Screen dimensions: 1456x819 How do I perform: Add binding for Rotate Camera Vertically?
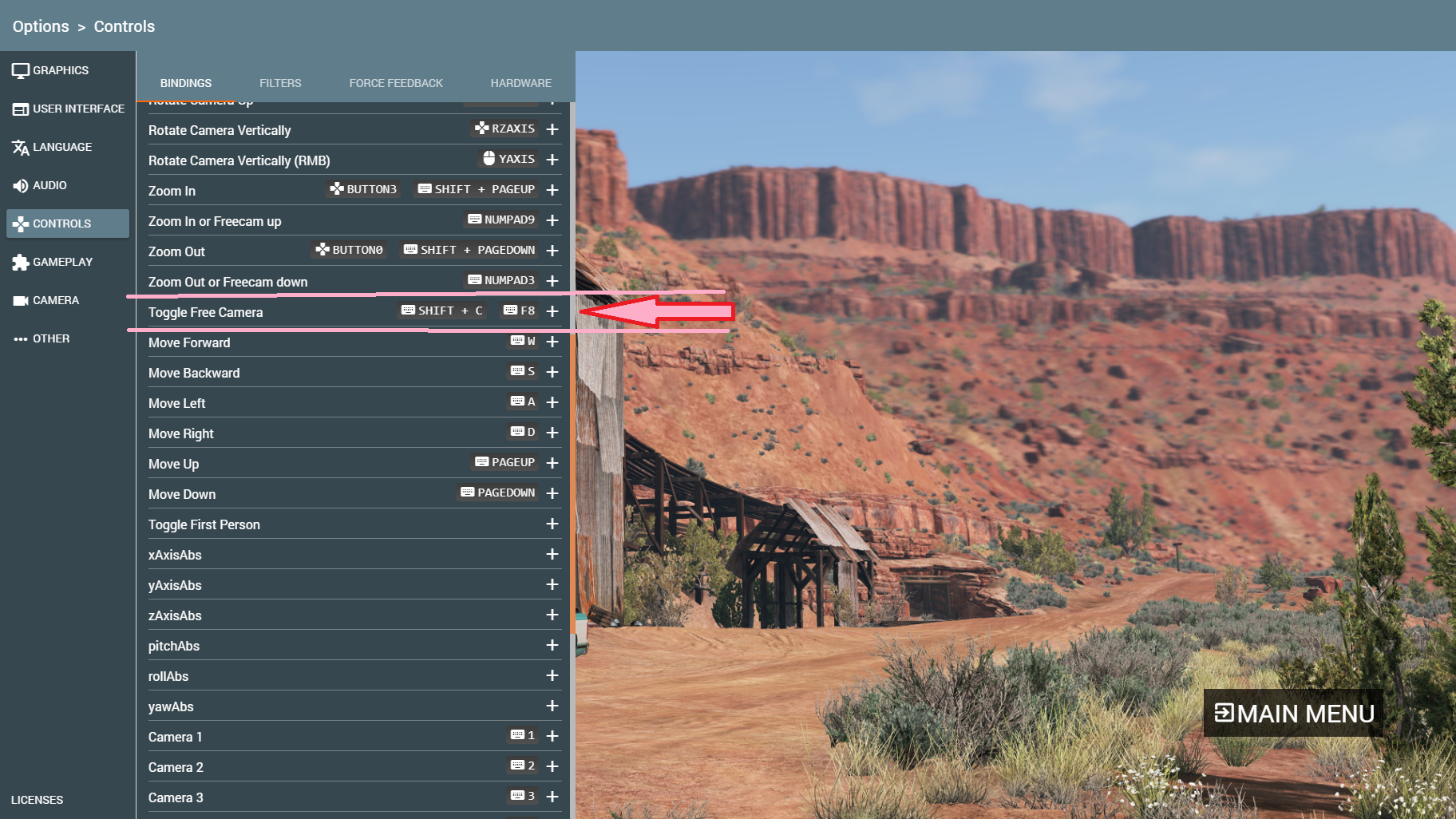552,129
